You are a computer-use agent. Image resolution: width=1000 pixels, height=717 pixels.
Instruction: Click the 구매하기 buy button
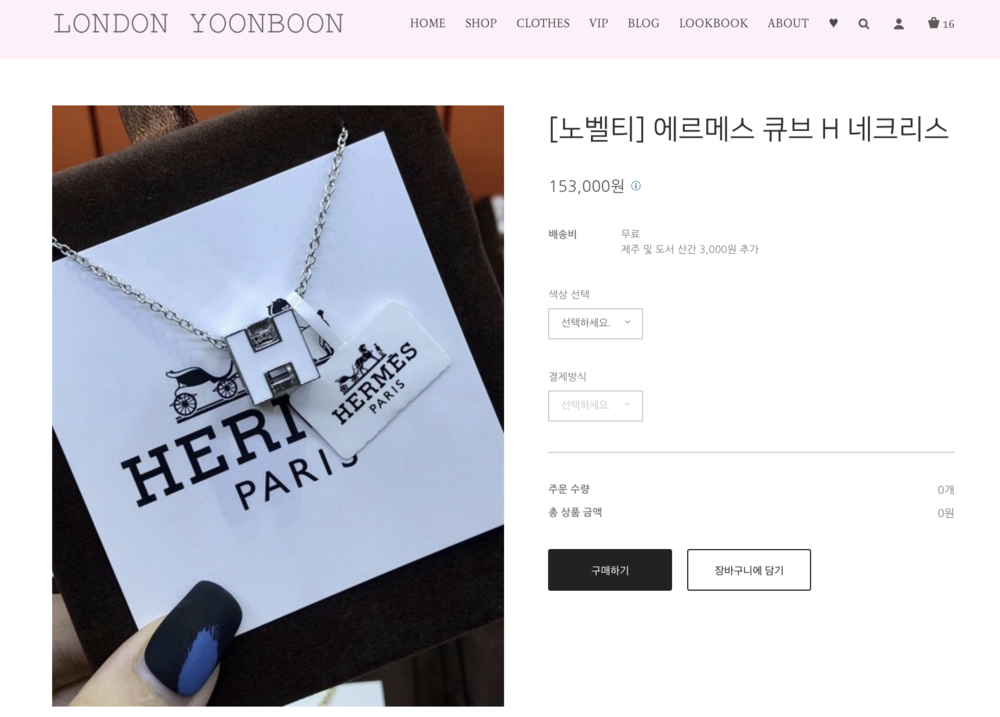(x=610, y=570)
